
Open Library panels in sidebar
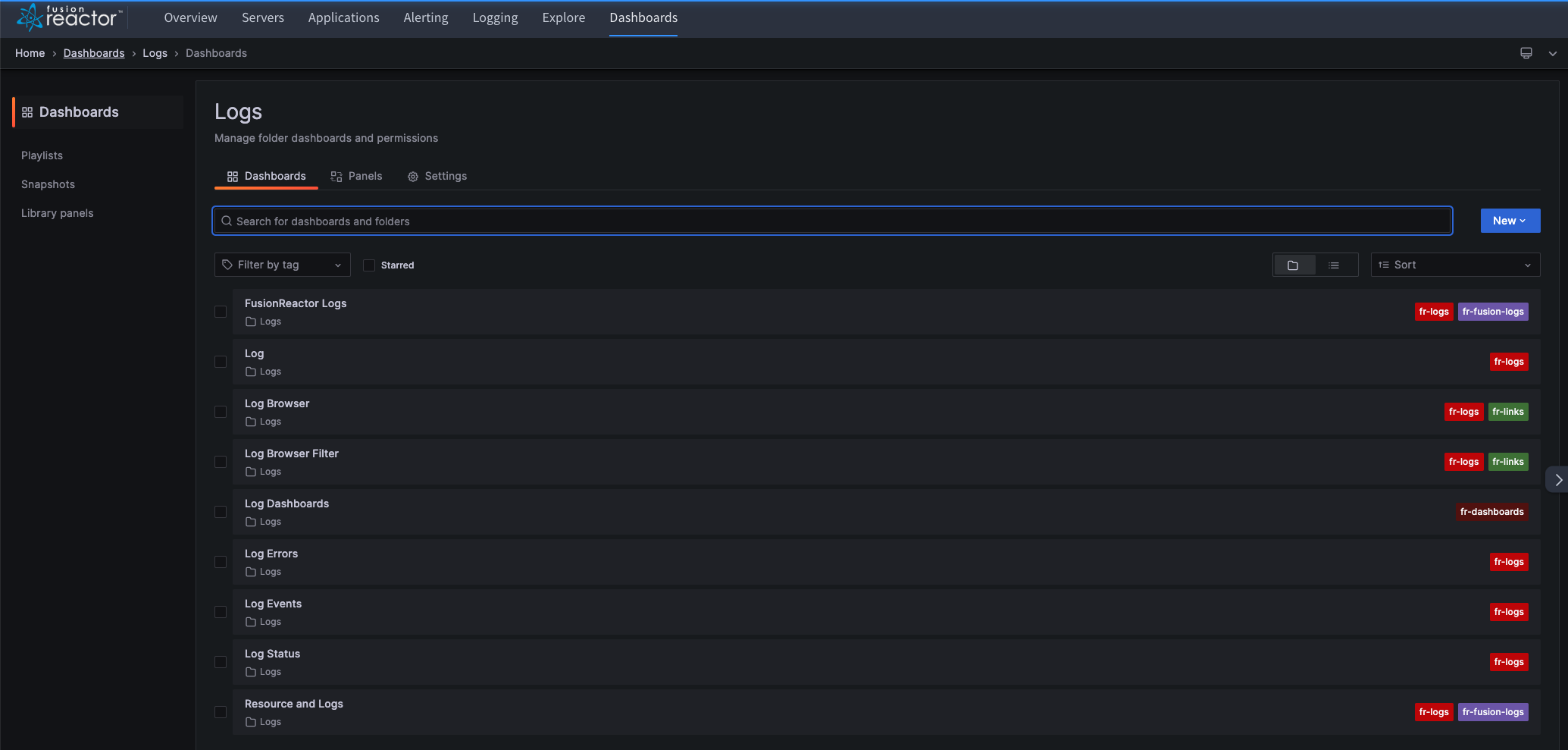(x=57, y=213)
